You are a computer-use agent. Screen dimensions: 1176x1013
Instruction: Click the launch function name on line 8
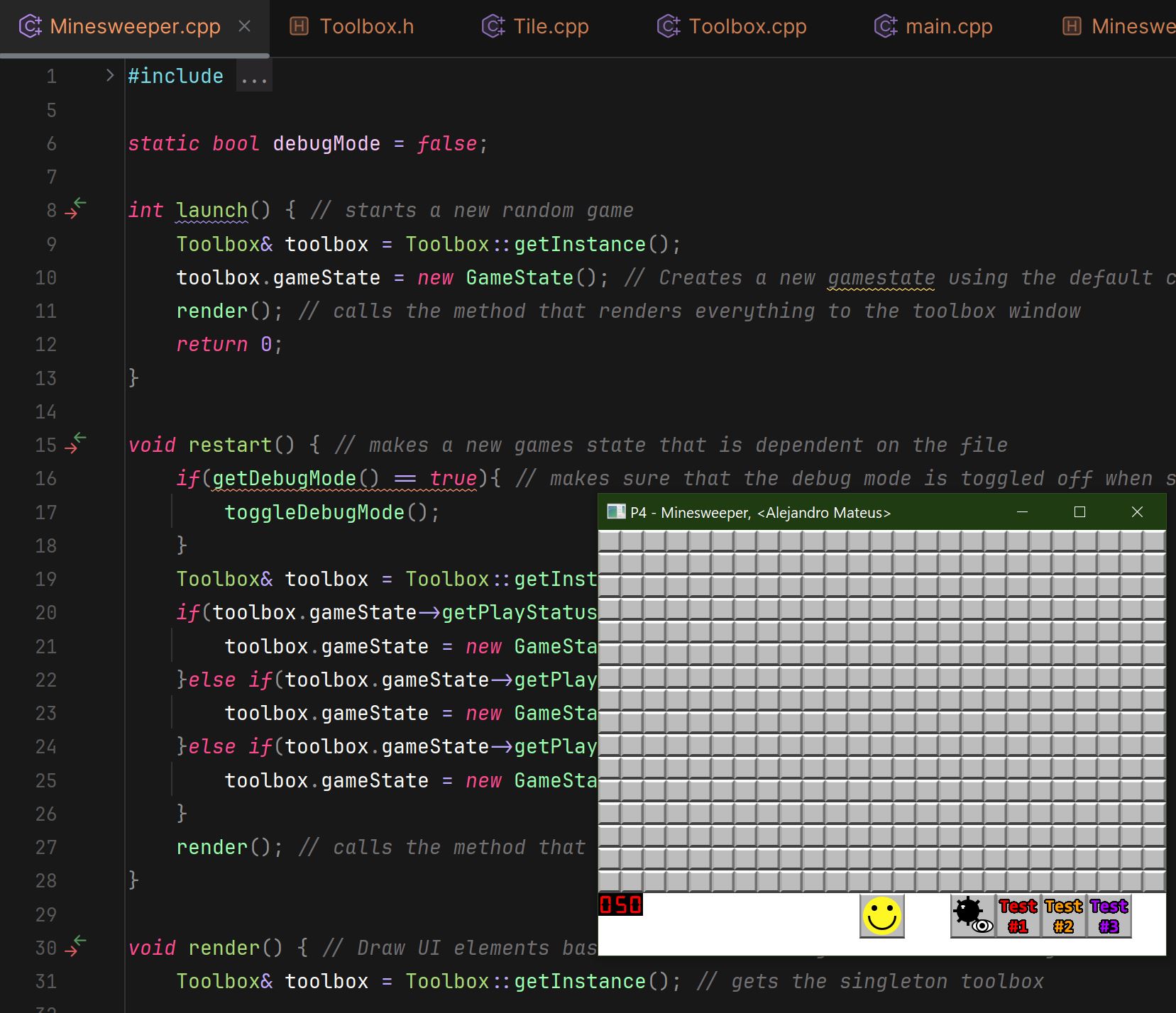point(212,210)
